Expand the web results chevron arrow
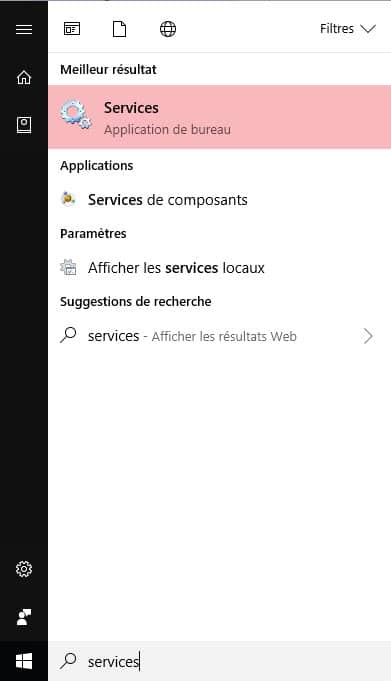This screenshot has height=681, width=391. tap(368, 336)
